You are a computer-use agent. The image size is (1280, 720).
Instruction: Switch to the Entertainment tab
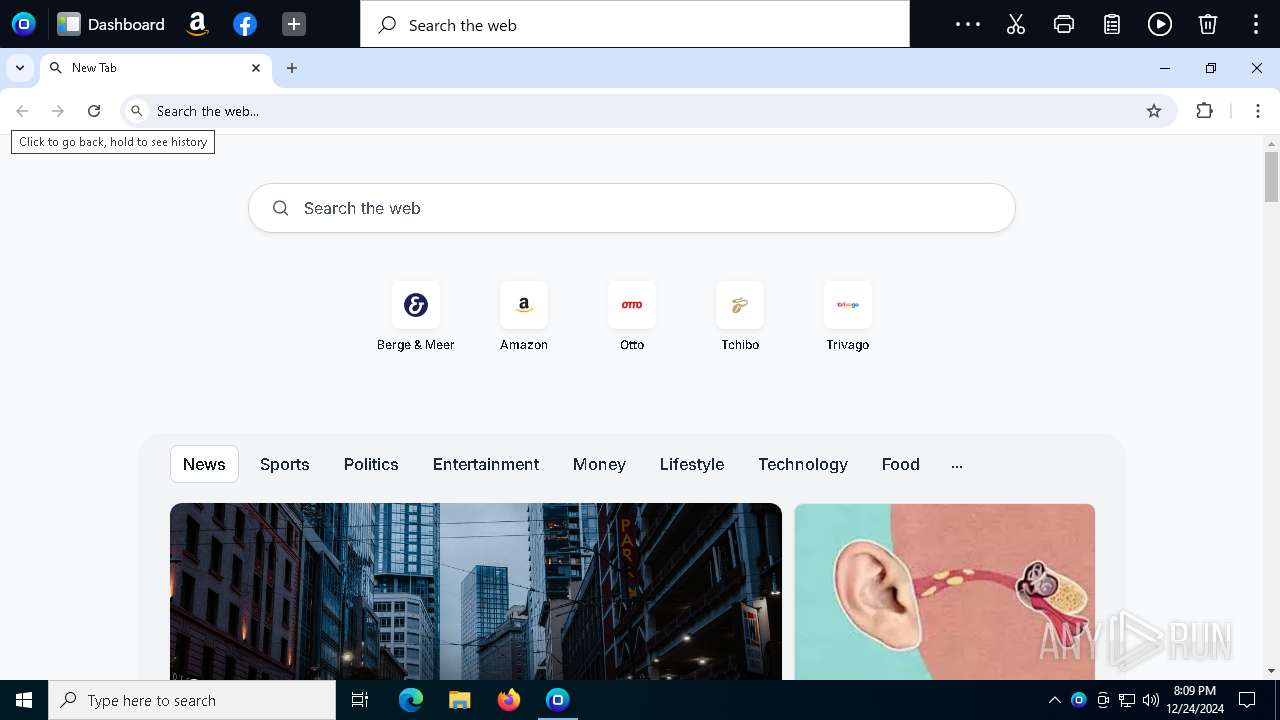[486, 464]
